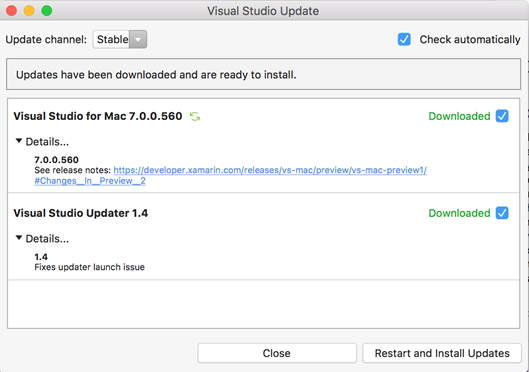Click the green refresh icon beside Visual Studio for Mac
Viewport: 529px width, 372px height.
point(195,116)
